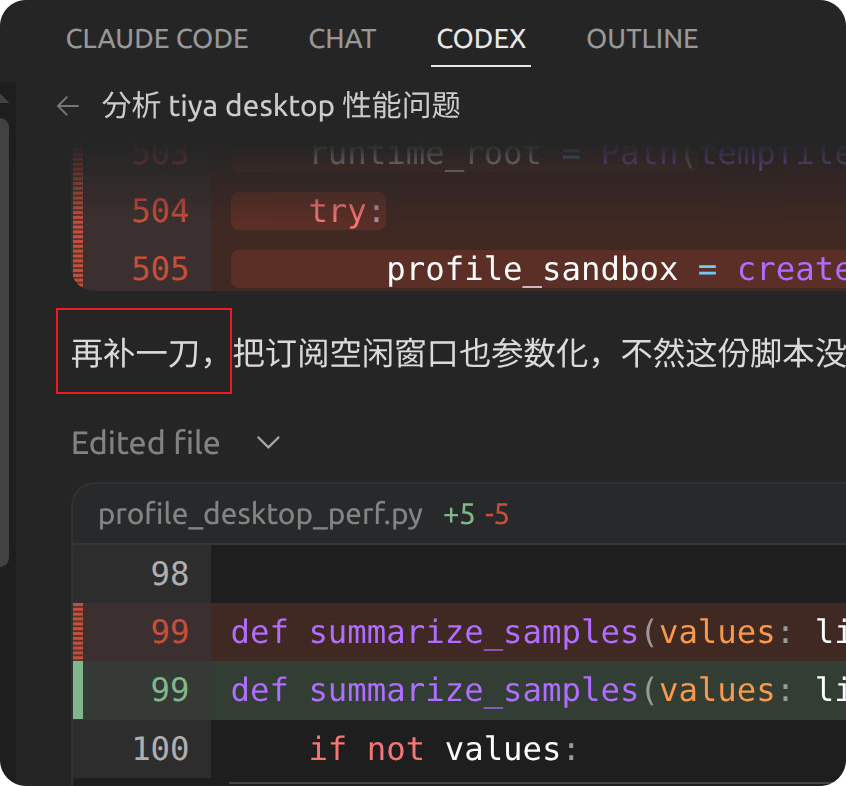
Task: Select the CODEX tab
Action: (481, 39)
